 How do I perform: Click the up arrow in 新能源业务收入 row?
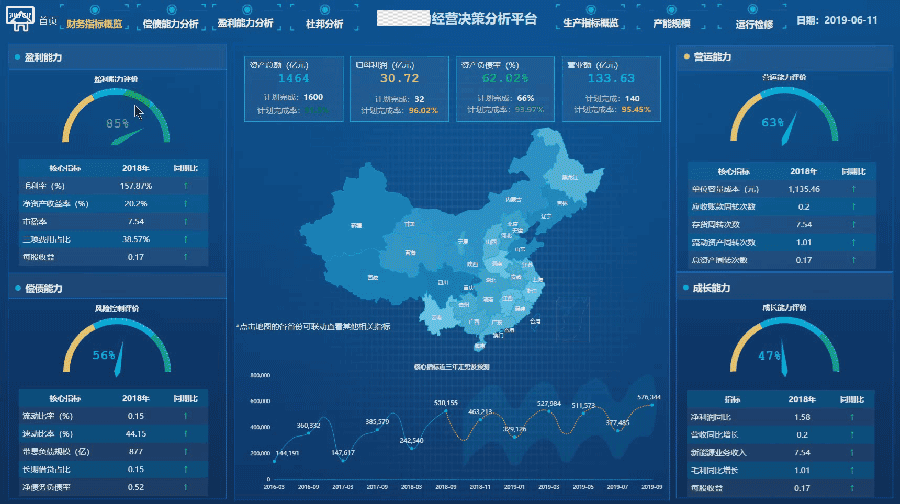(x=852, y=453)
